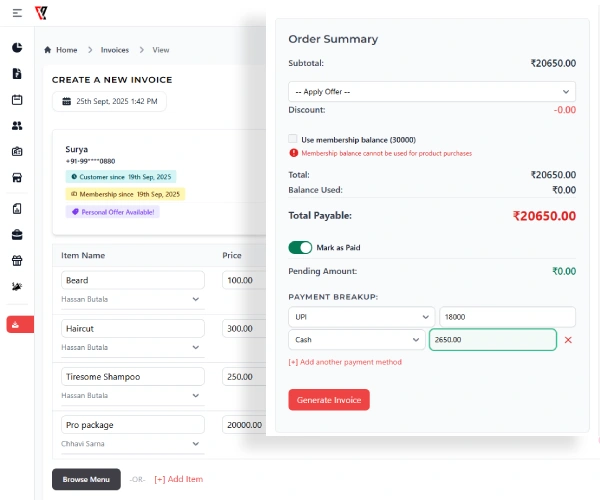Screen dimensions: 600x500
Task: Open the calendar icon in sidebar
Action: click(17, 100)
